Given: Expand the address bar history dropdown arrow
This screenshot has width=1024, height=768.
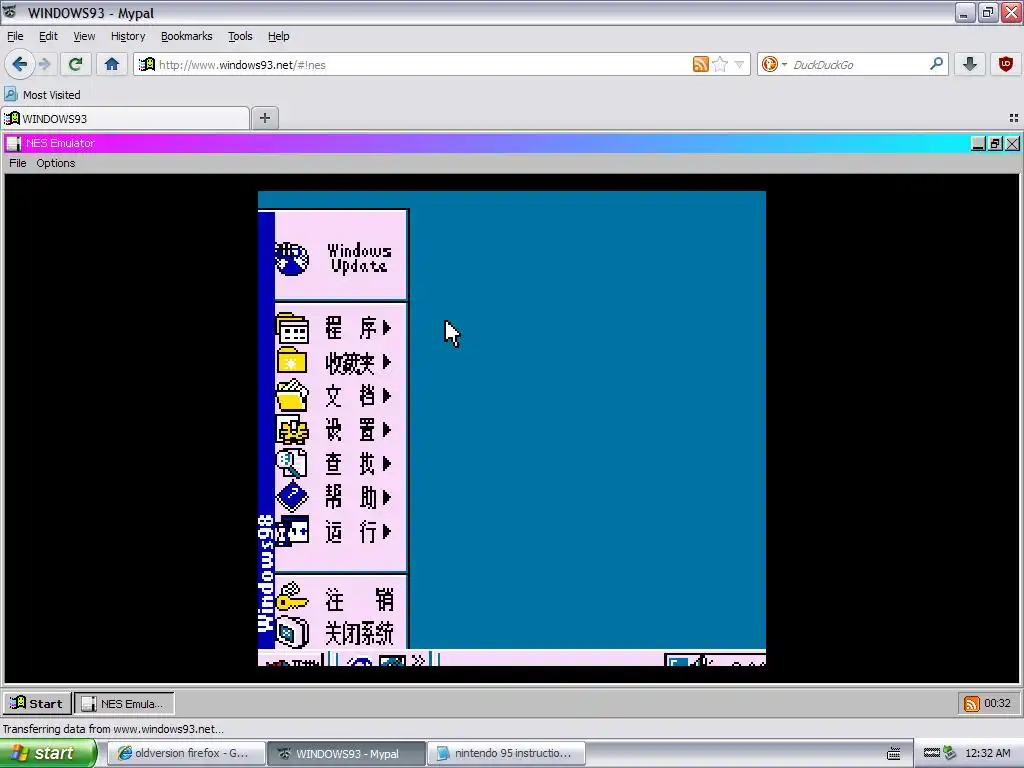Looking at the screenshot, I should click(739, 65).
